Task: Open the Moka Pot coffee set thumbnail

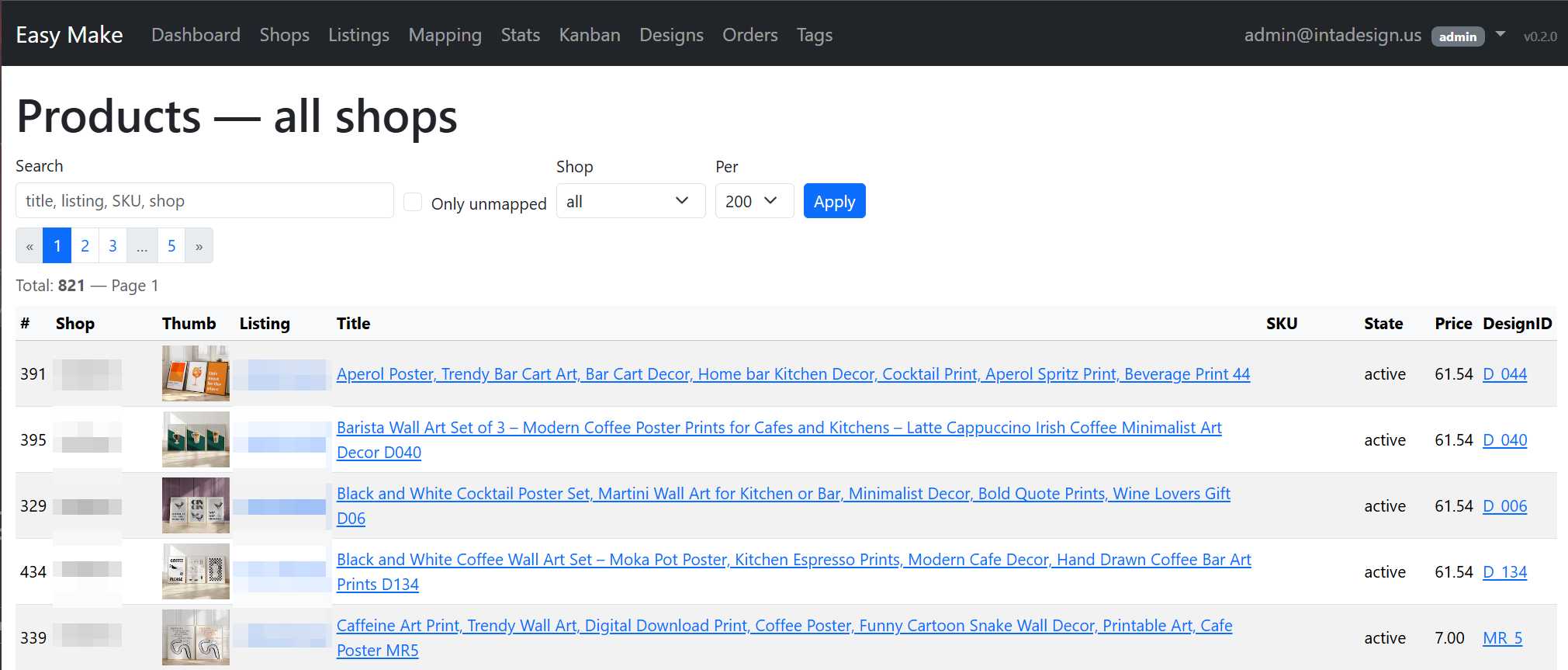Action: 196,571
